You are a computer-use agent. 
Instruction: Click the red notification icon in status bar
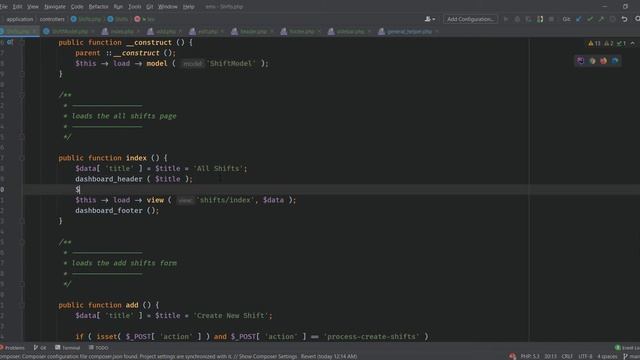pos(512,356)
